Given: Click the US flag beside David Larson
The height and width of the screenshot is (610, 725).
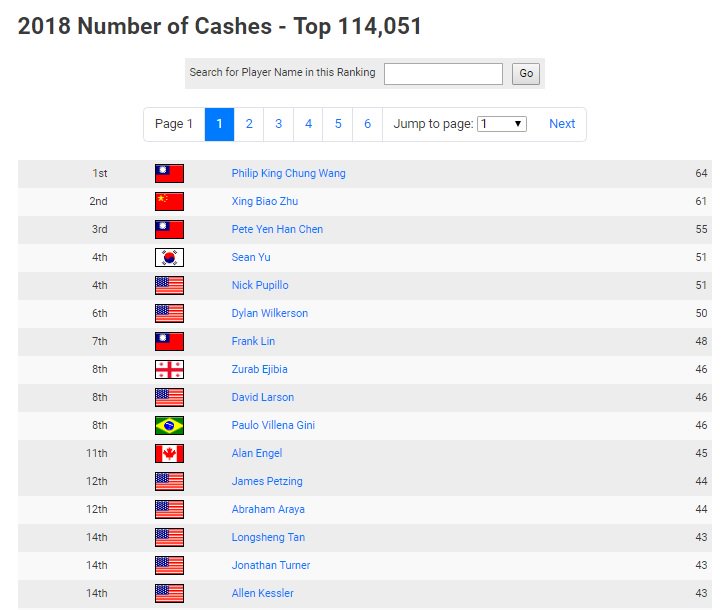Looking at the screenshot, I should click(169, 397).
